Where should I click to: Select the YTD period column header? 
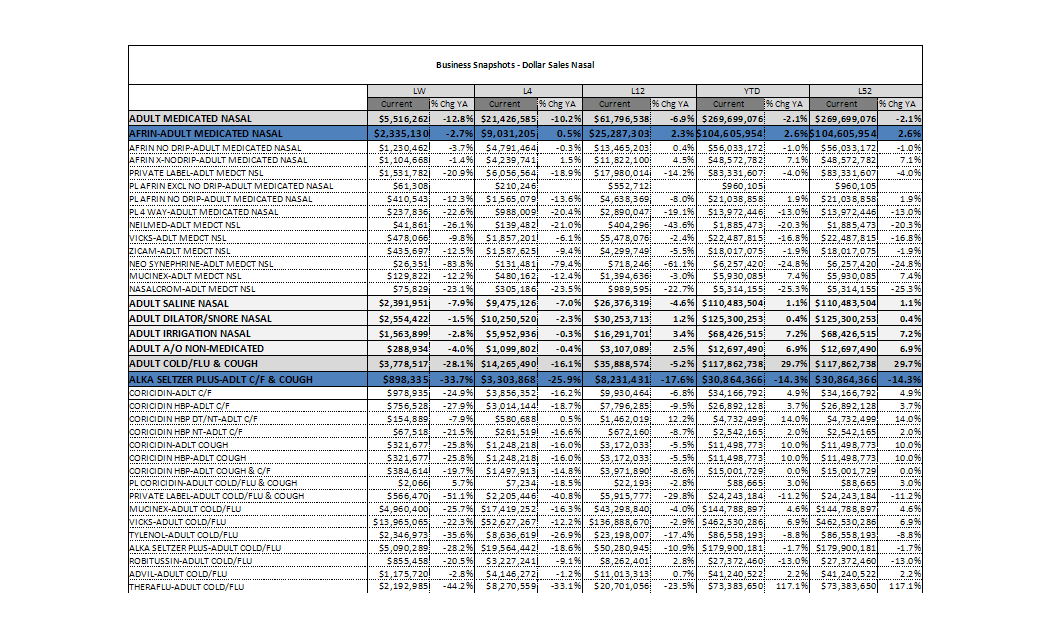click(x=753, y=91)
